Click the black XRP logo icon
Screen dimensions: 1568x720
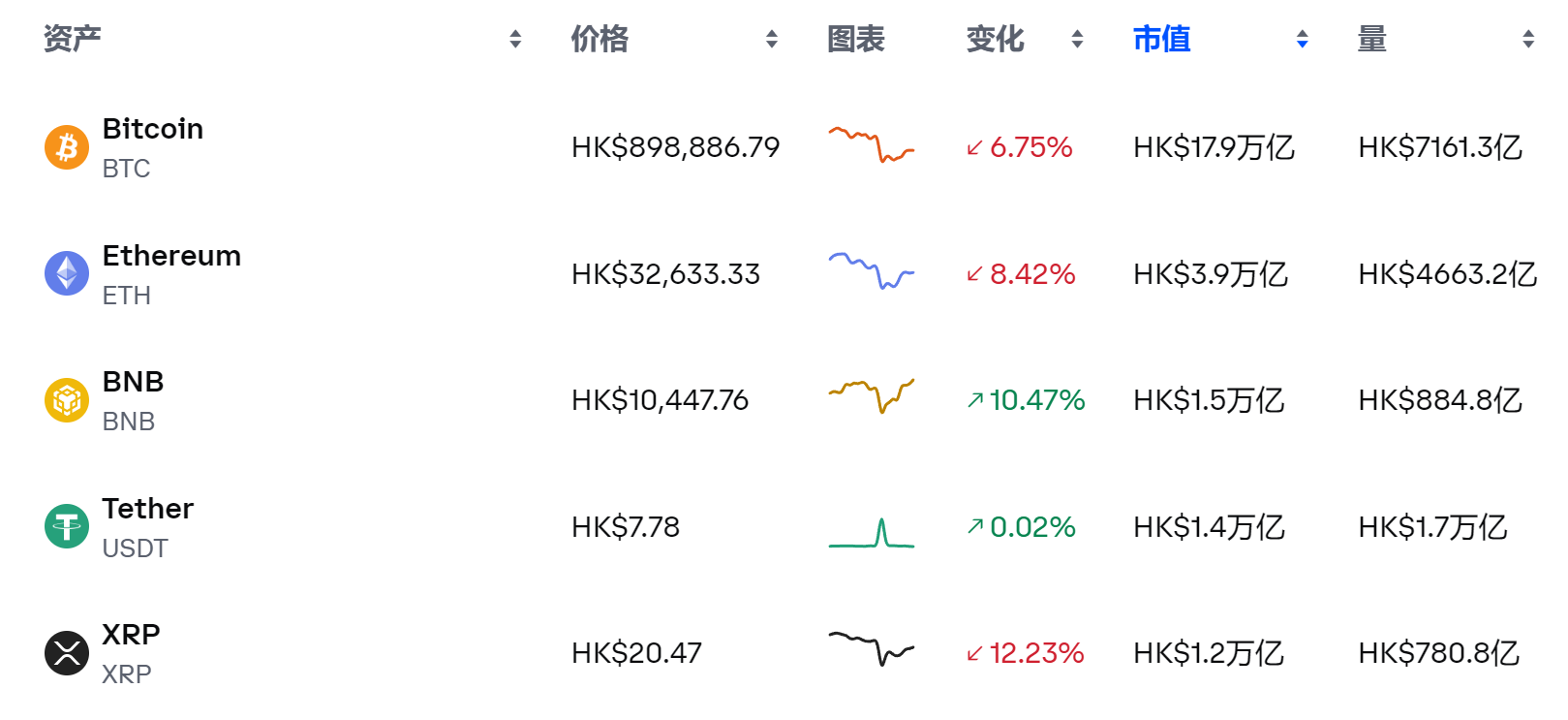pos(67,653)
